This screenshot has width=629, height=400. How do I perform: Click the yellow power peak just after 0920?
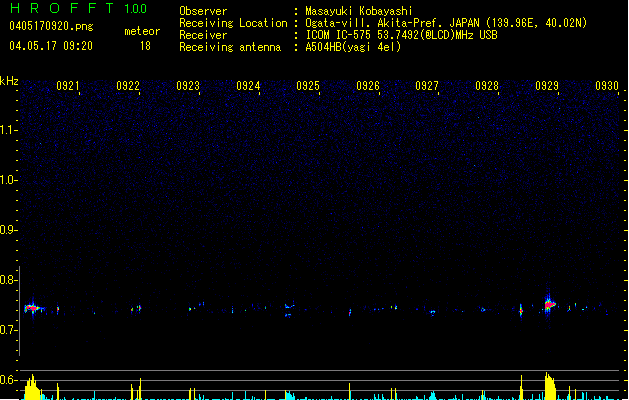[x=32, y=387]
